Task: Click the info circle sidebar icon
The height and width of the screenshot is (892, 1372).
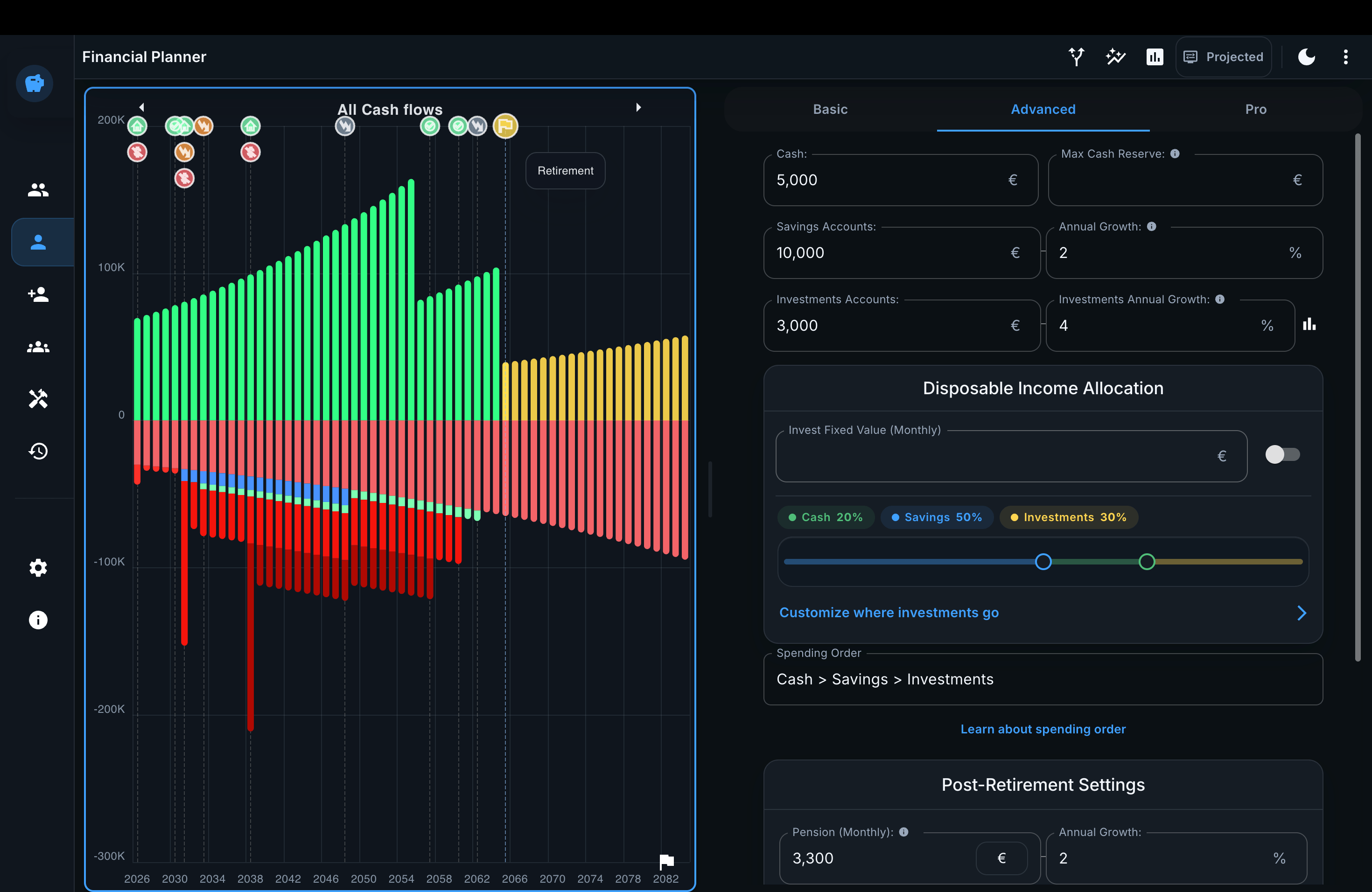Action: tap(38, 620)
